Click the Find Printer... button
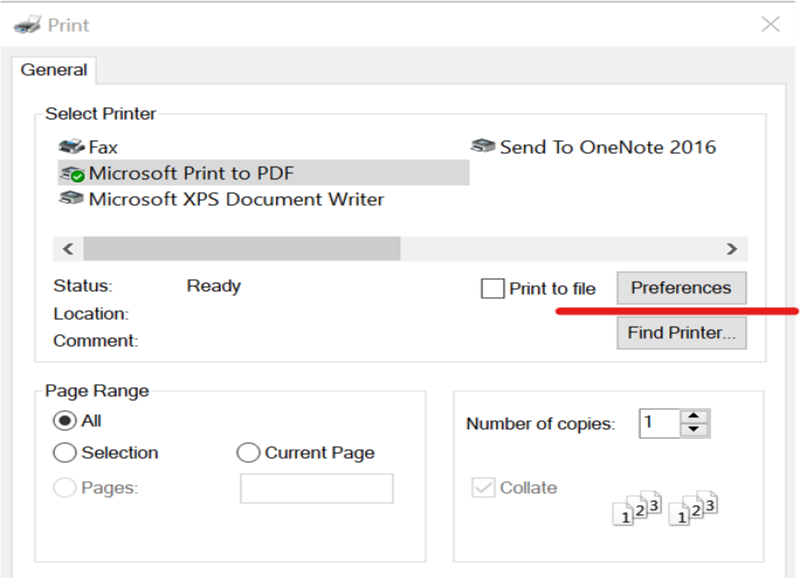This screenshot has height=578, width=800. click(x=681, y=333)
